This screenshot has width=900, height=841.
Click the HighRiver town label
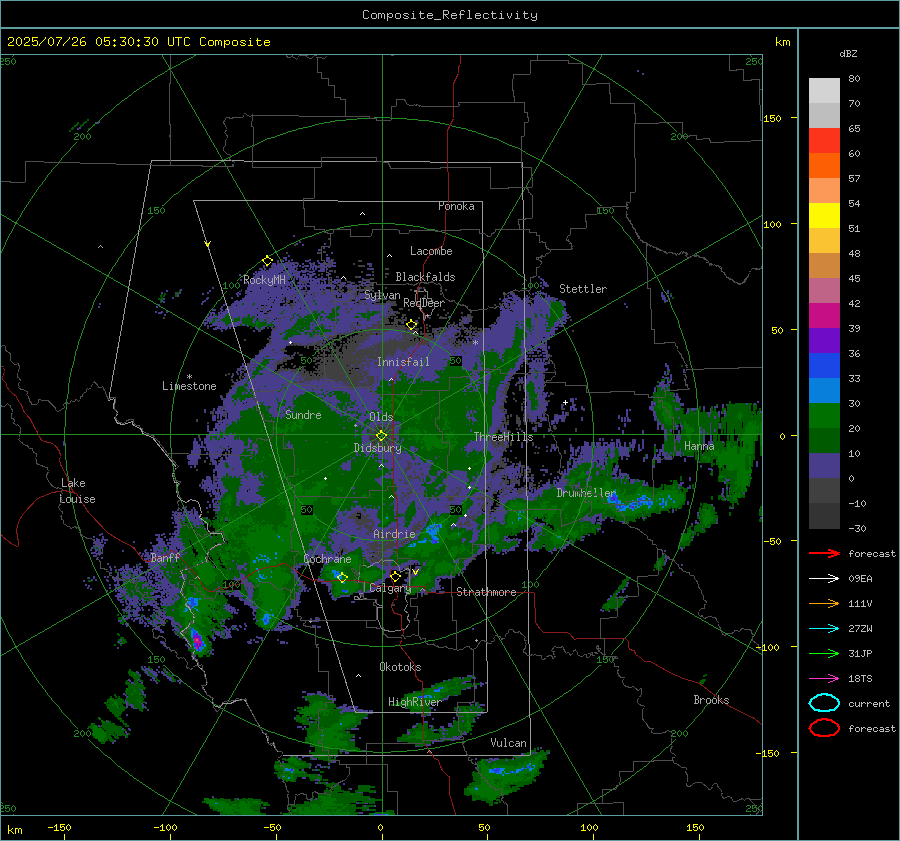pos(414,702)
